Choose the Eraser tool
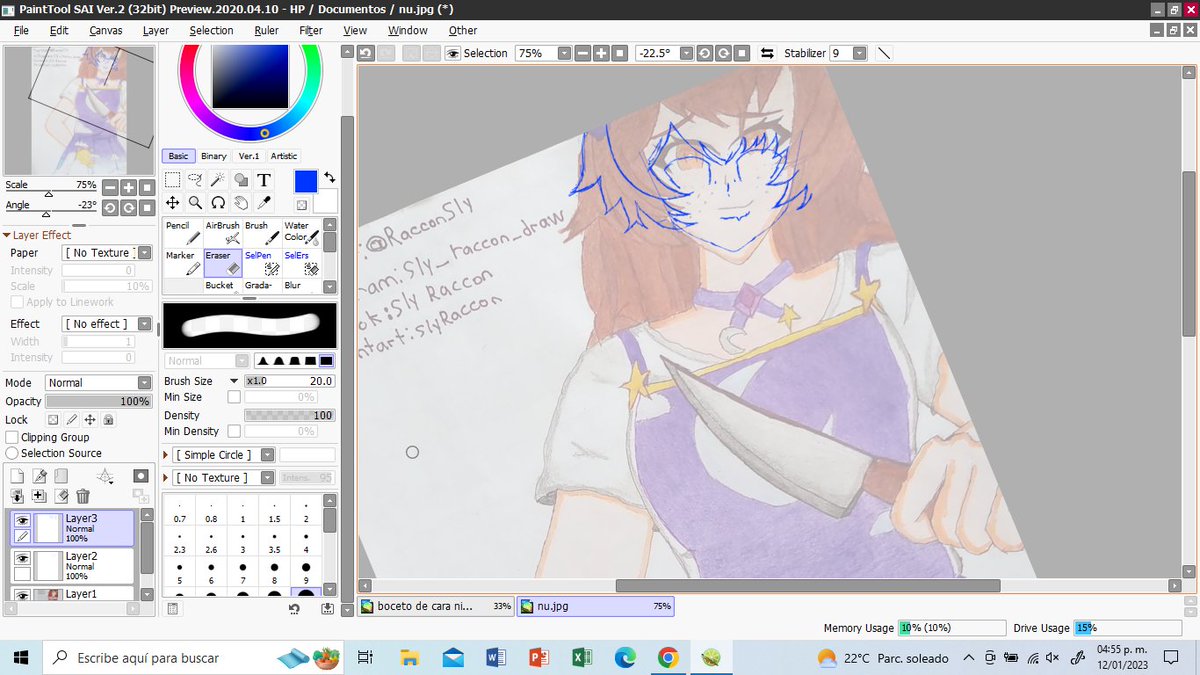 click(x=222, y=262)
